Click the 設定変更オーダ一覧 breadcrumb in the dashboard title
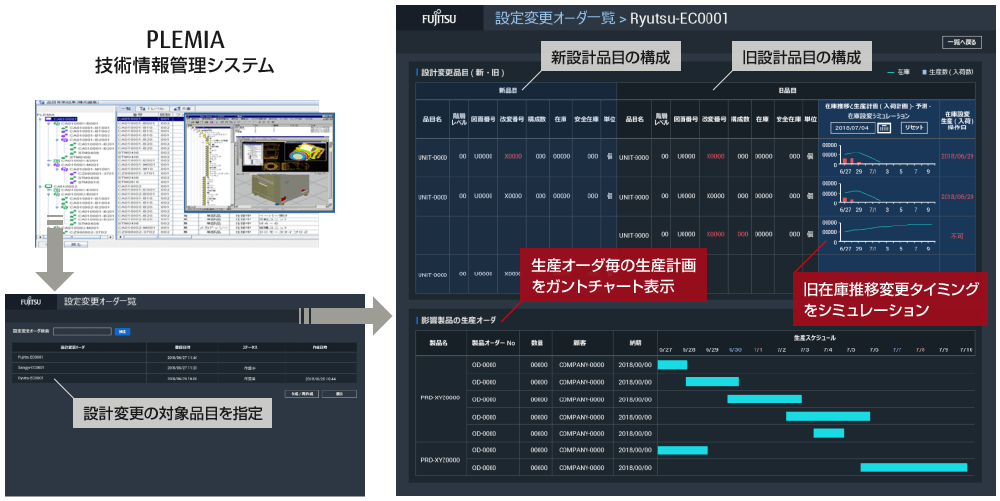 554,18
